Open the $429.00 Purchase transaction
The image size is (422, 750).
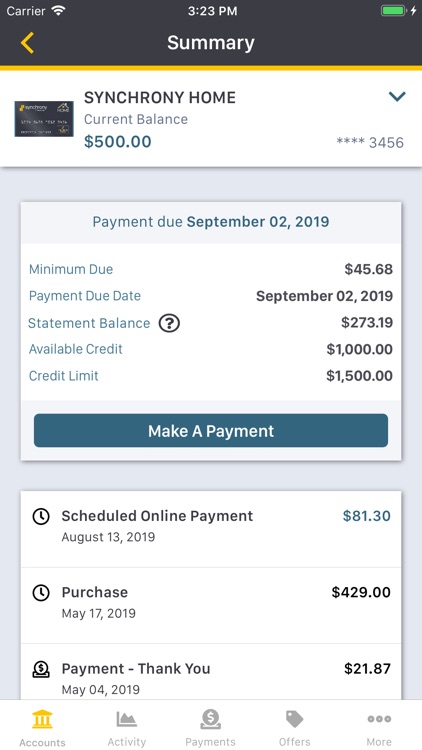[x=211, y=606]
